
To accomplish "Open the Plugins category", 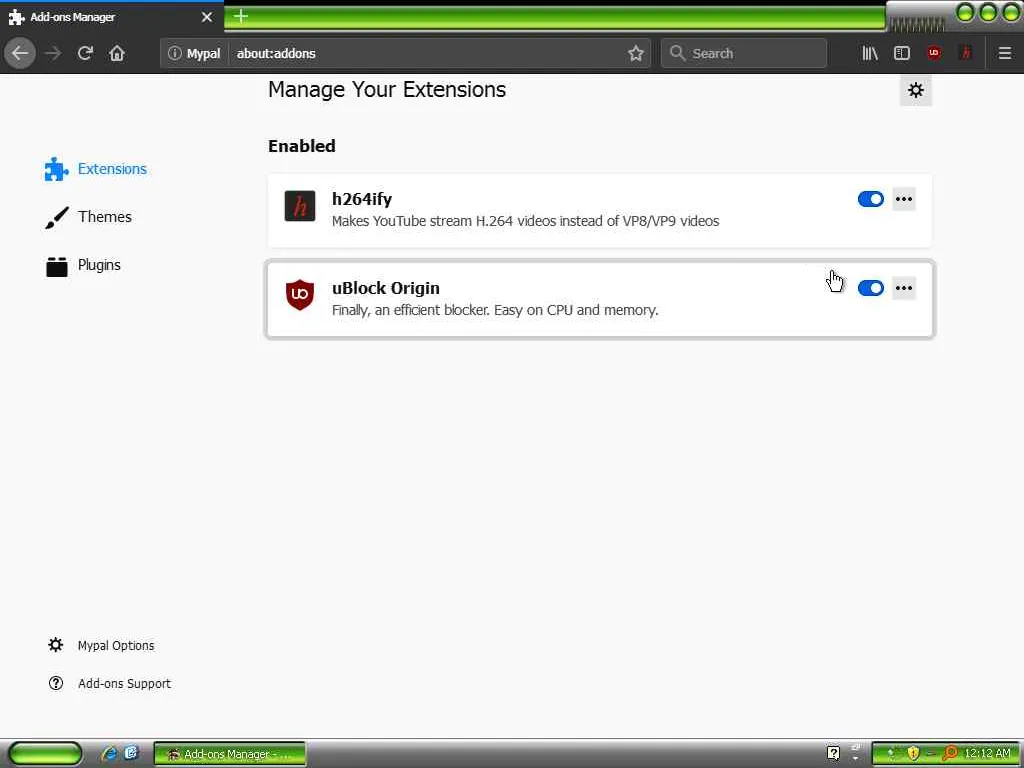I will click(x=83, y=265).
